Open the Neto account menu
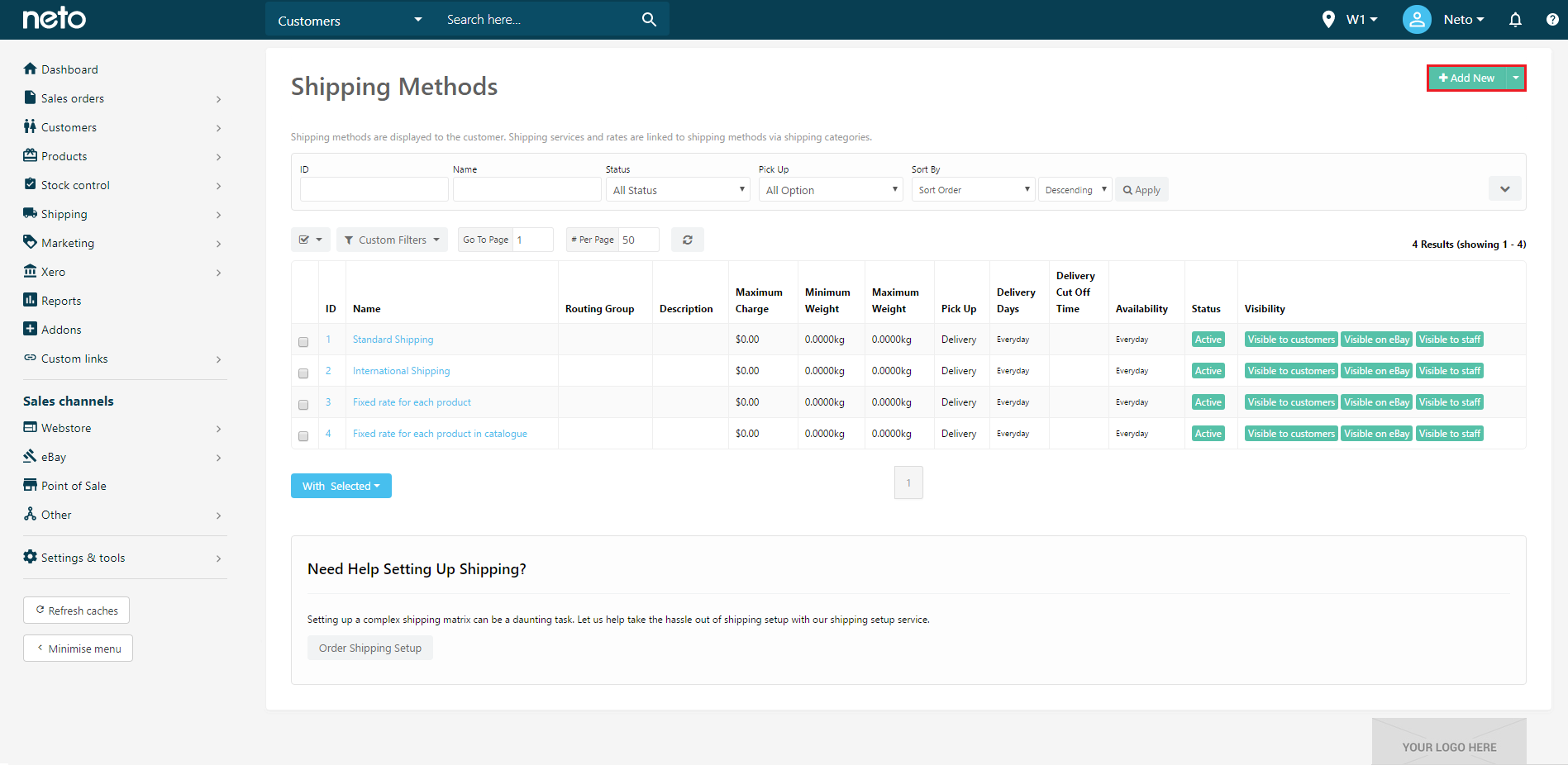 [x=1463, y=19]
